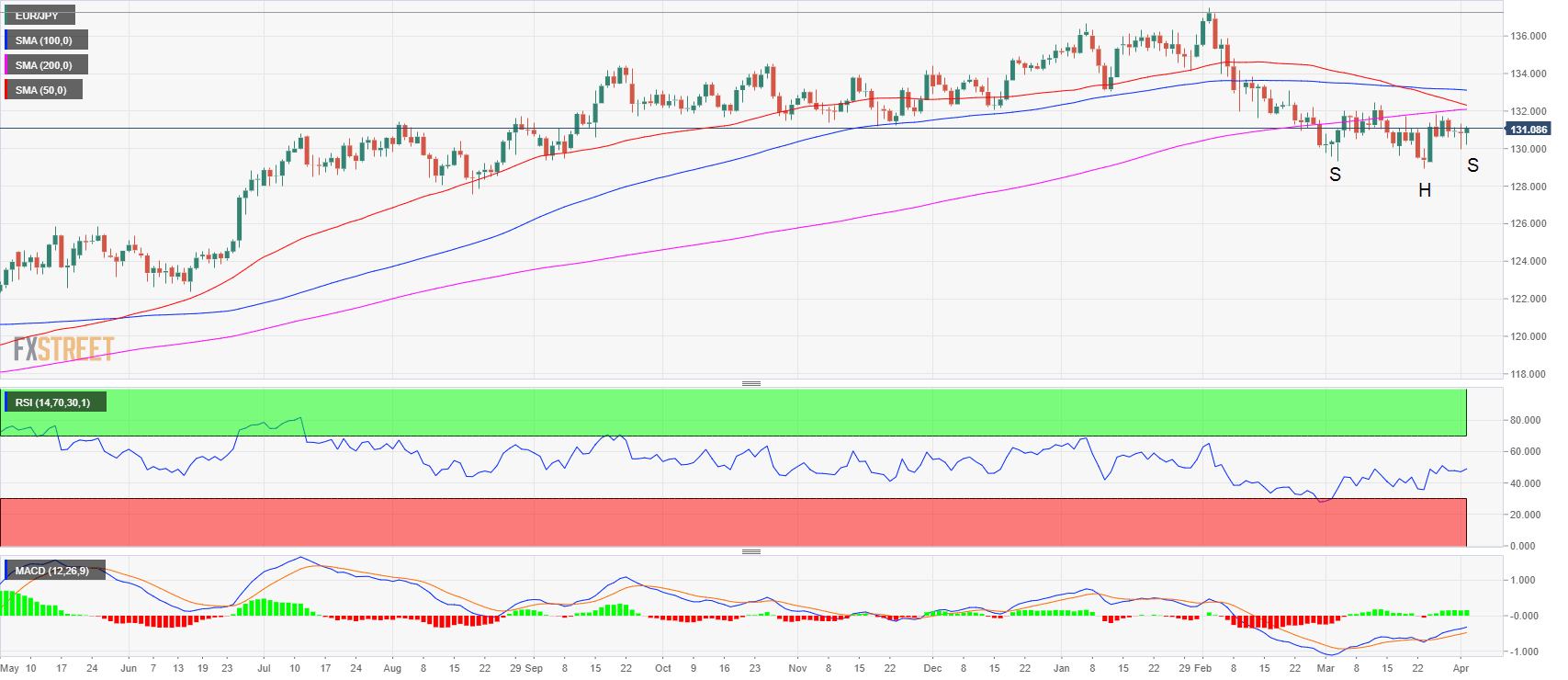Image resolution: width=1568 pixels, height=680 pixels.
Task: Click the Jun date label
Action: [129, 668]
